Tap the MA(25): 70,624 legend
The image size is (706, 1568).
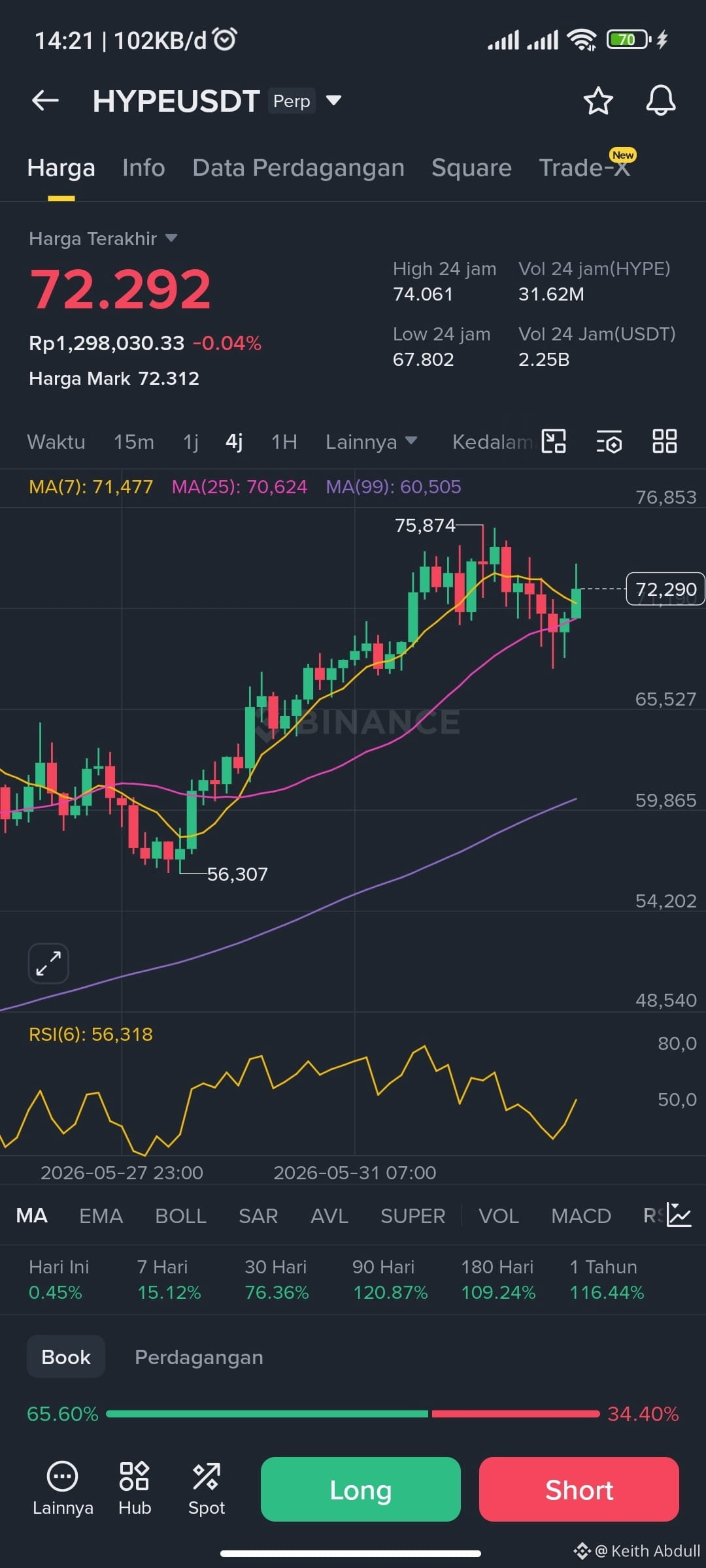coord(239,487)
